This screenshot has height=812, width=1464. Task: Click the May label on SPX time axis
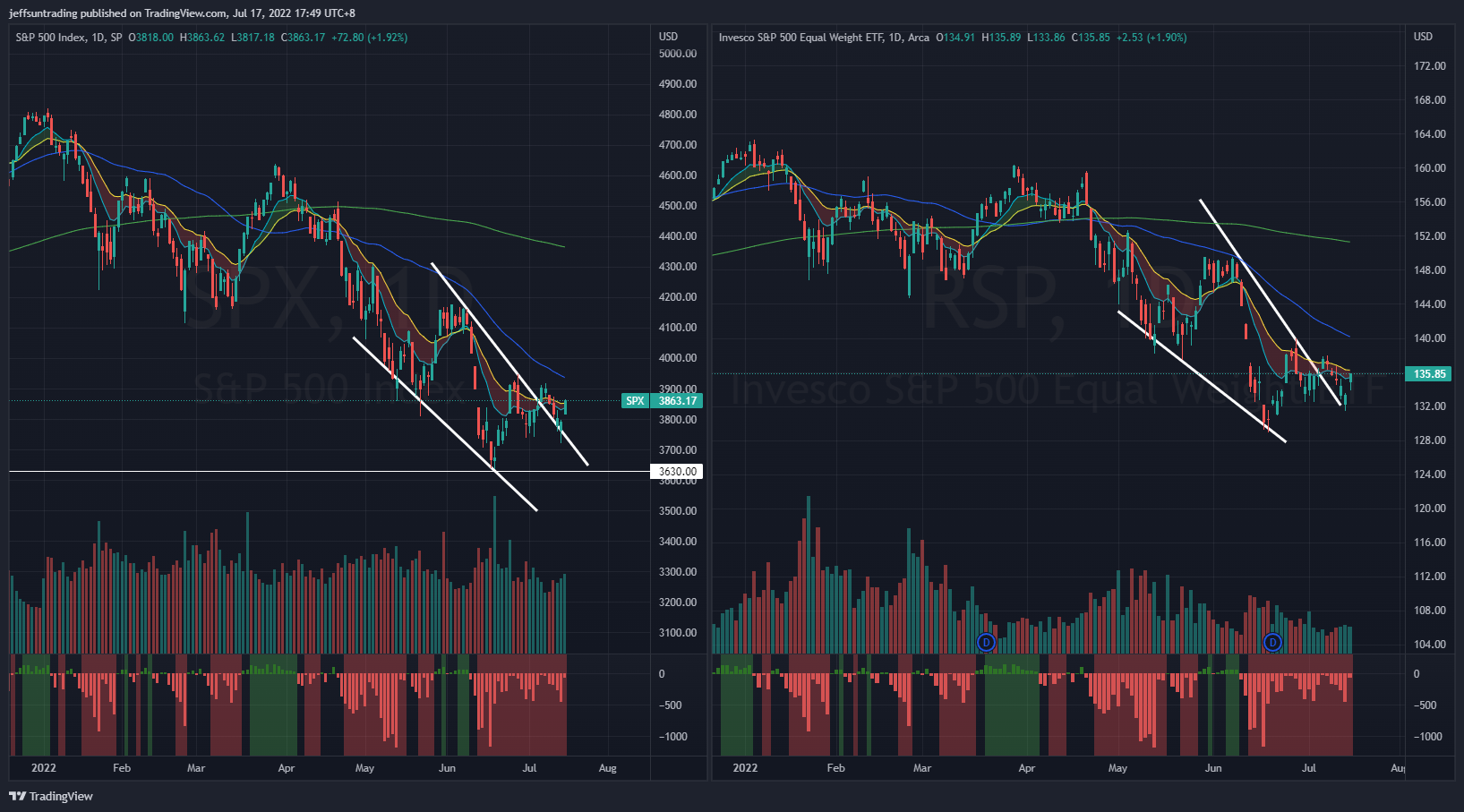[x=364, y=768]
